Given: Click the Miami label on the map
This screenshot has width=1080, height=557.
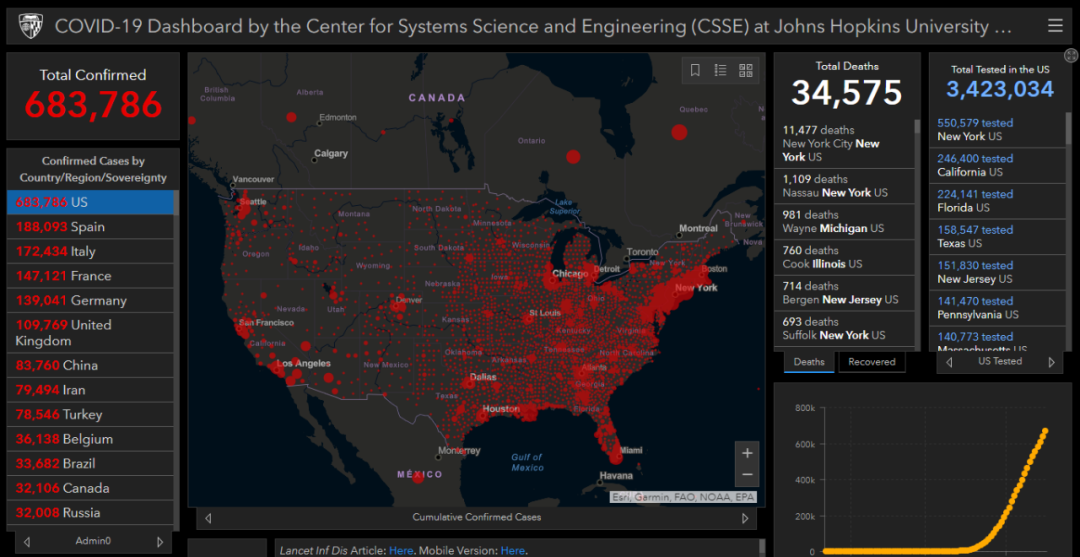Looking at the screenshot, I should pos(631,450).
